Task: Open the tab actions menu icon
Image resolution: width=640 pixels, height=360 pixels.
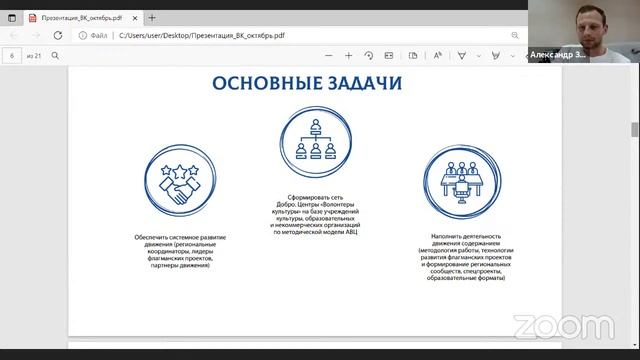Action: pyautogui.click(x=12, y=18)
